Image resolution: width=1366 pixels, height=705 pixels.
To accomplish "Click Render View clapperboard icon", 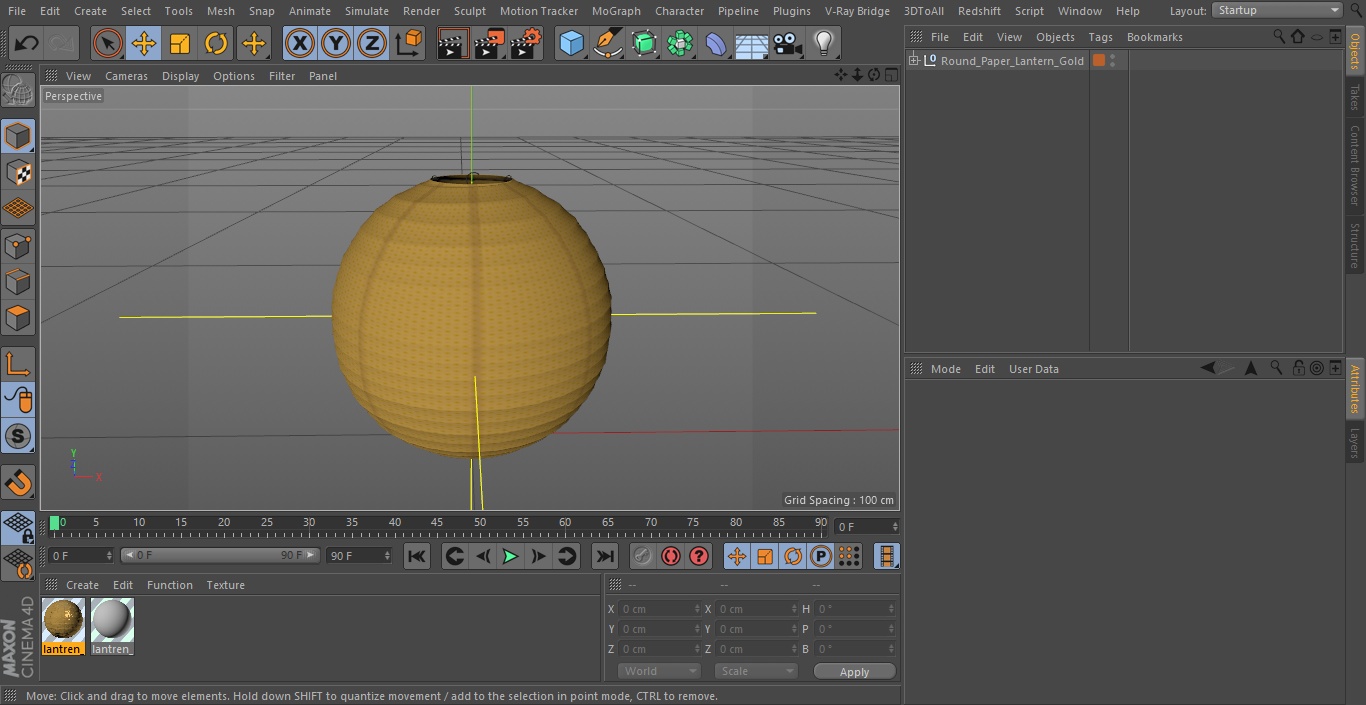I will [453, 44].
